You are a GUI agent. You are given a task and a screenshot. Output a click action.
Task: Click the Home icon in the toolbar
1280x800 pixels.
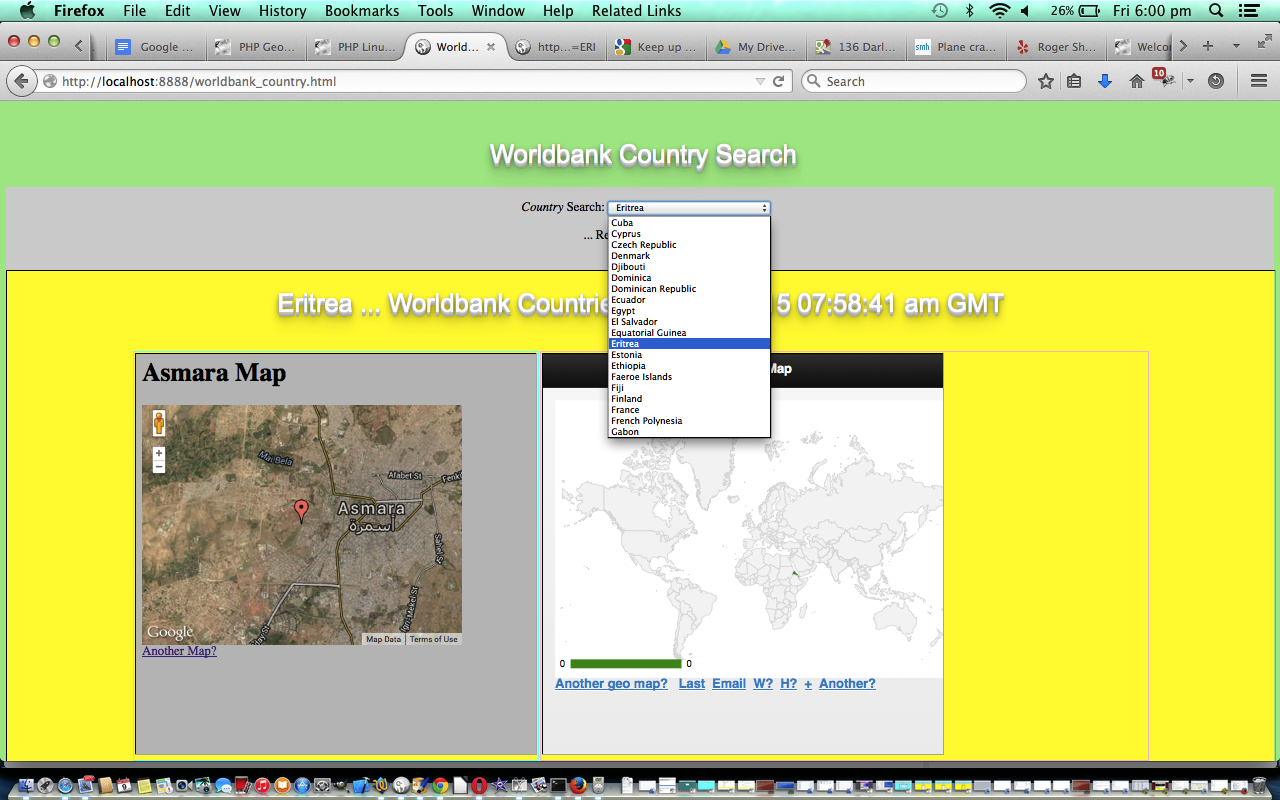tap(1135, 80)
